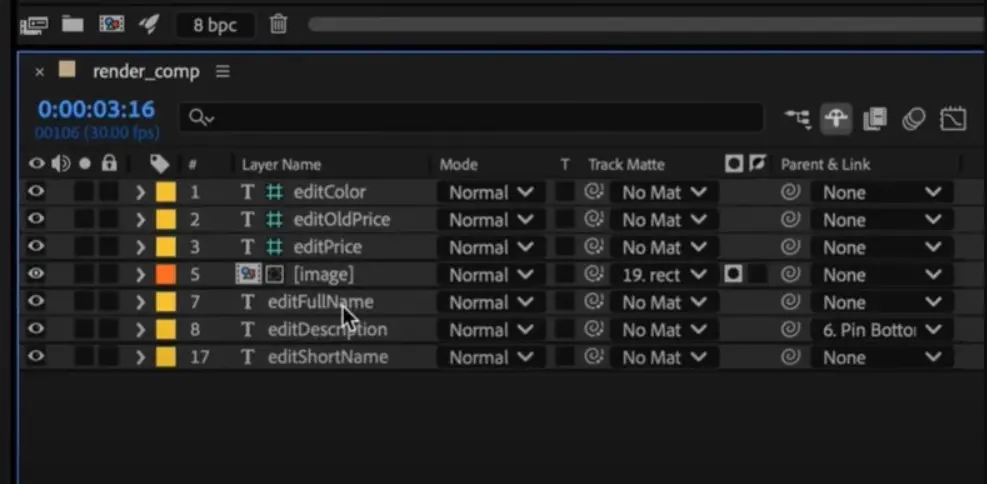The height and width of the screenshot is (484, 987).
Task: Hide the editDescription layer
Action: (36, 329)
